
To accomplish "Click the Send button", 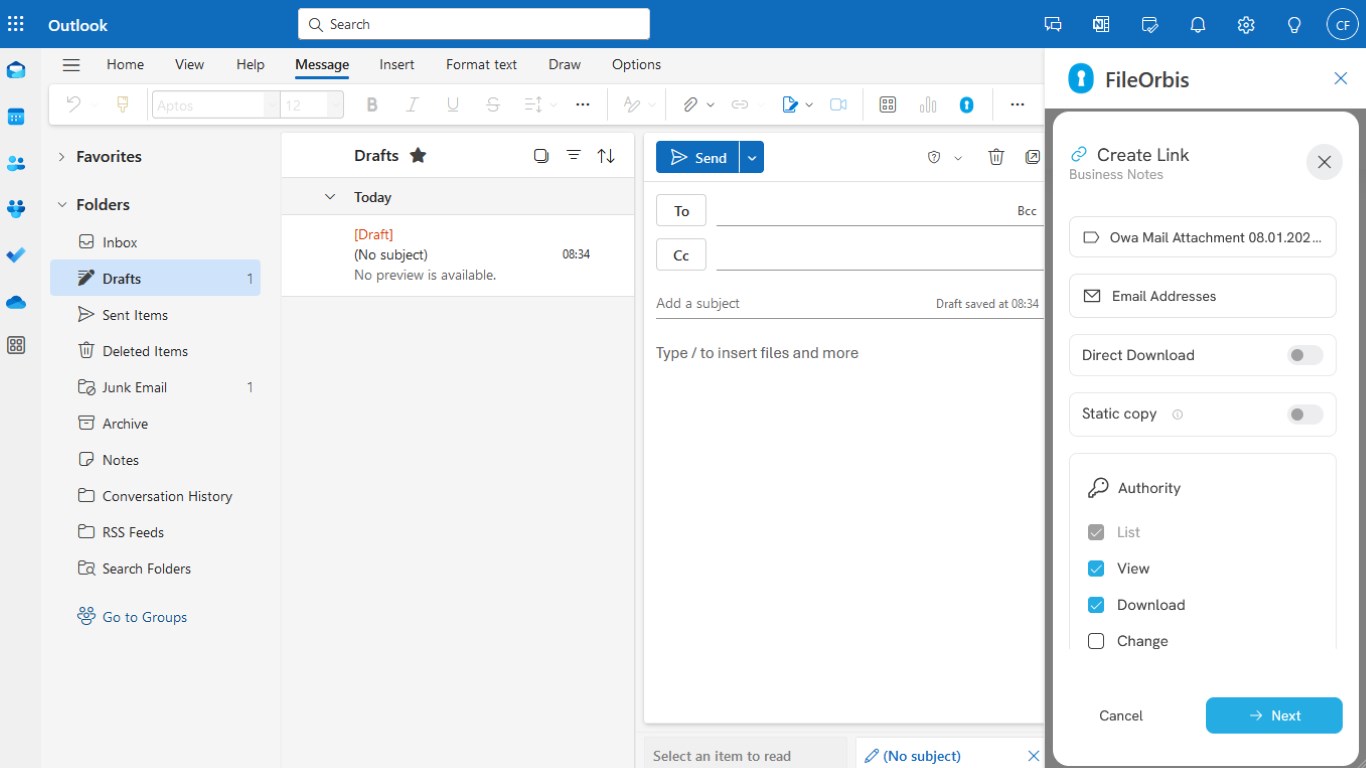I will coord(698,157).
